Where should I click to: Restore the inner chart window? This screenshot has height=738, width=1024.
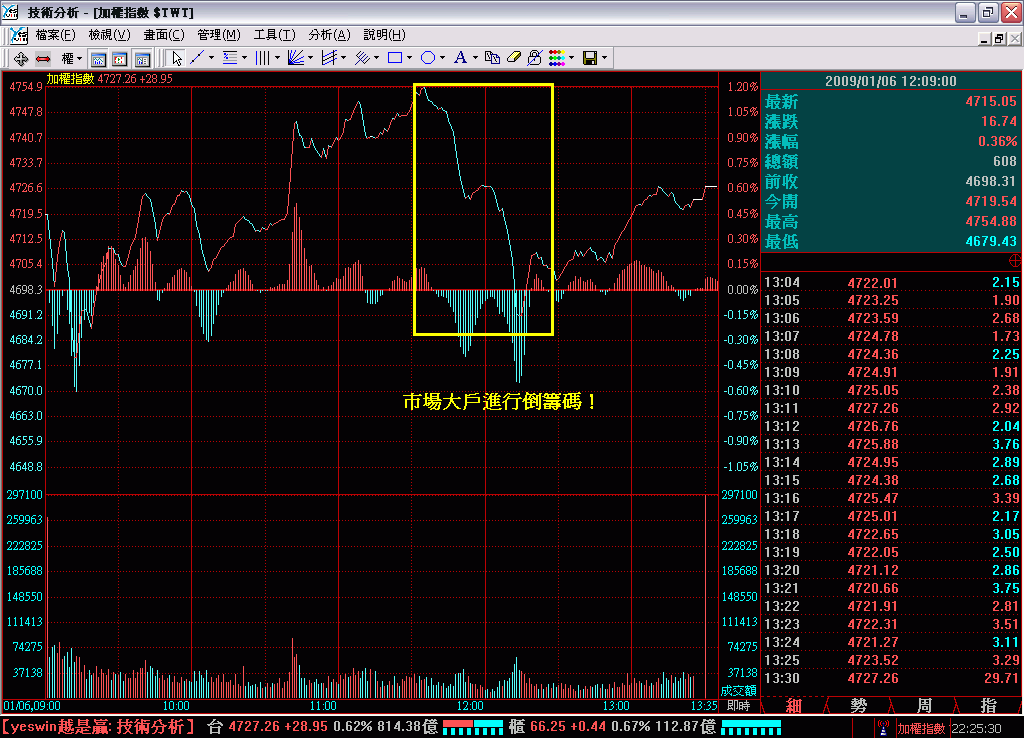[x=999, y=39]
